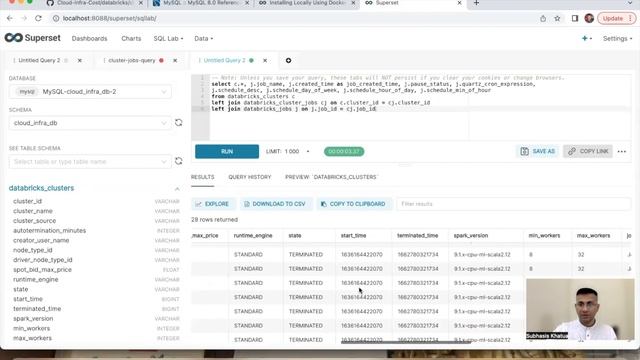Open Dashboards page
This screenshot has height=360, width=640.
[89, 38]
